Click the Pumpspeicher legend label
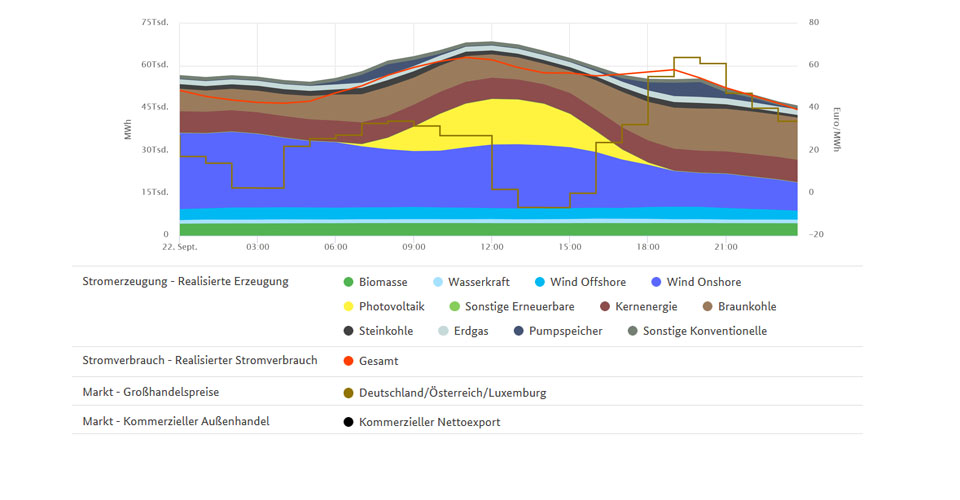 tap(566, 331)
